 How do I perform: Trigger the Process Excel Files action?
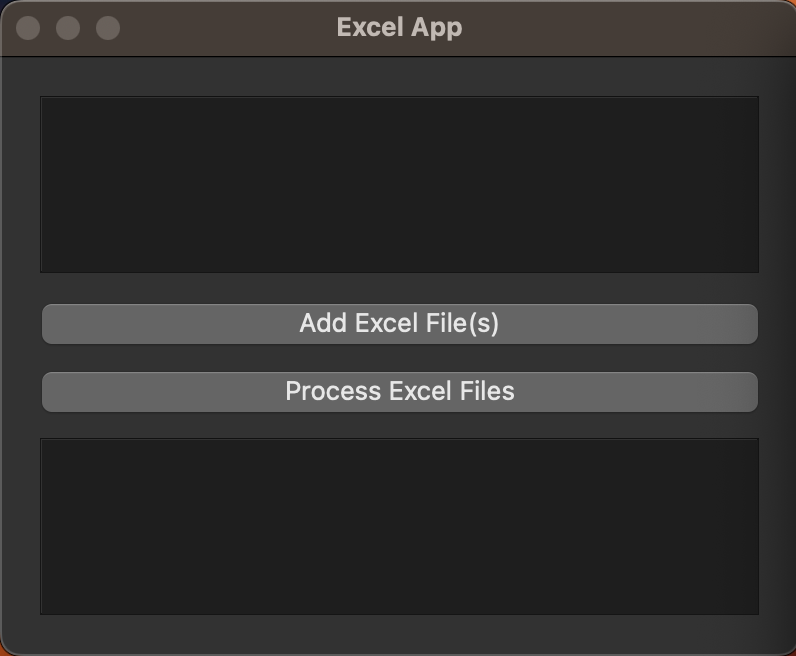coord(400,392)
